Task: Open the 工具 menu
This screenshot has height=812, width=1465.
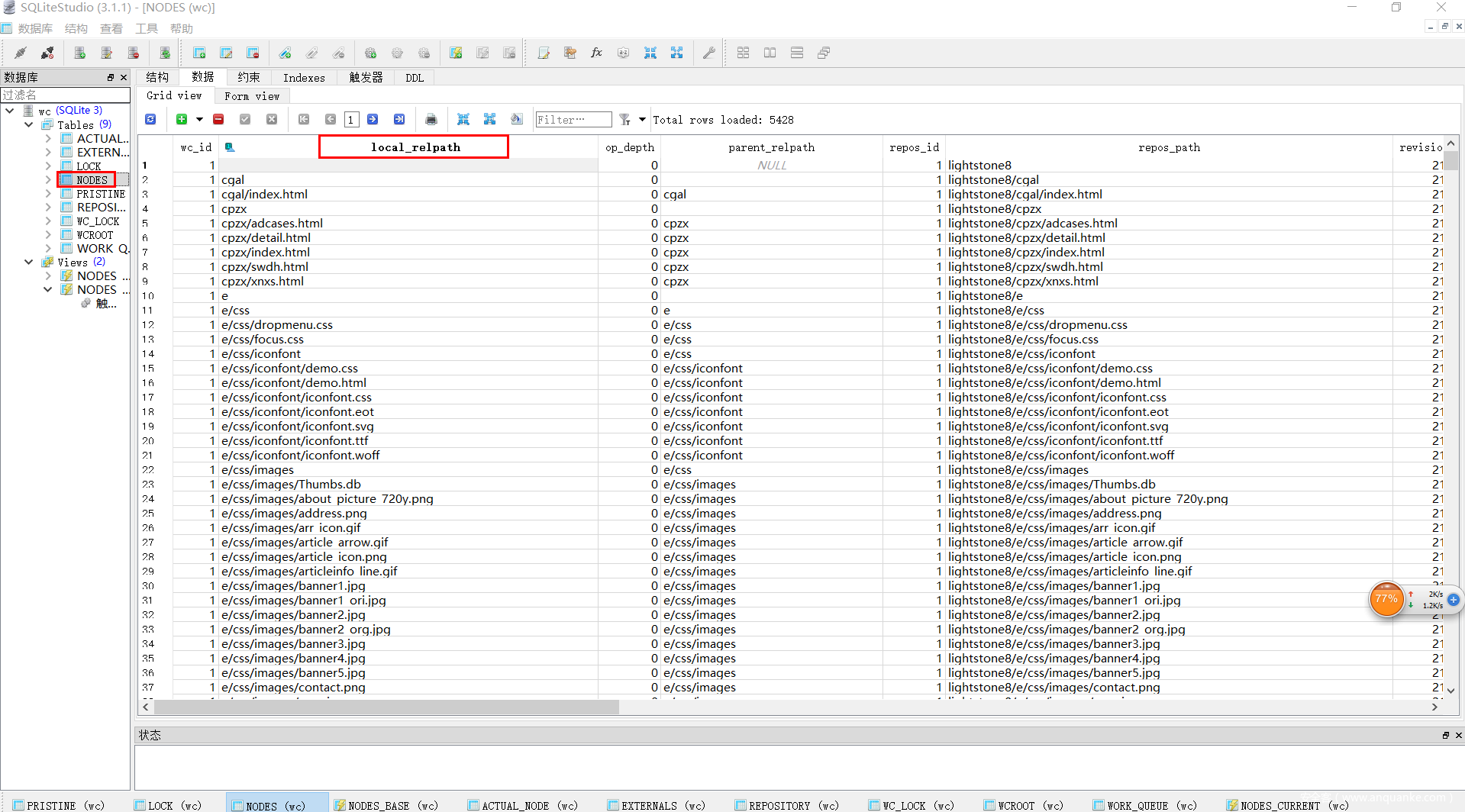Action: pos(146,28)
